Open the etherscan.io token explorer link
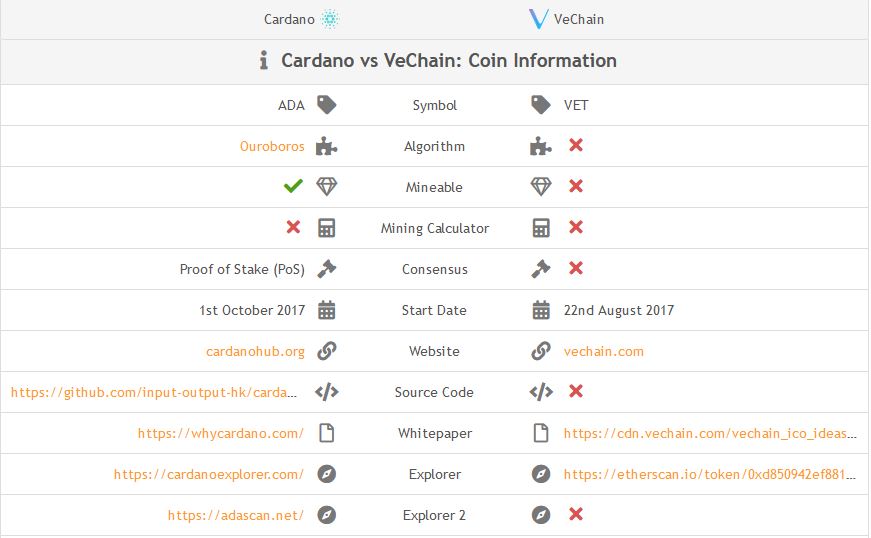Viewport: 871px width, 538px height. [x=709, y=474]
